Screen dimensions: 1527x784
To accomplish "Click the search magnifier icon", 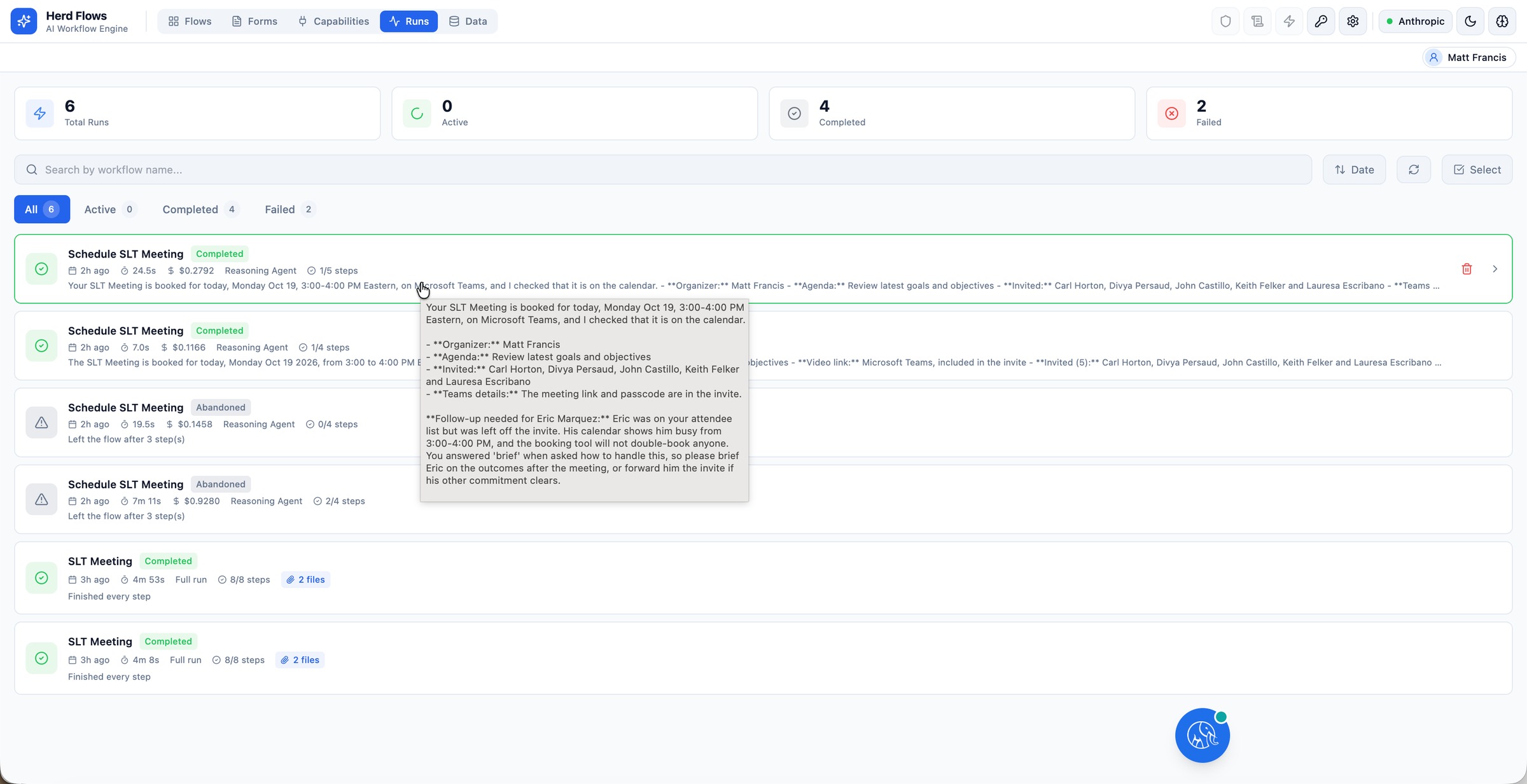I will tap(32, 170).
